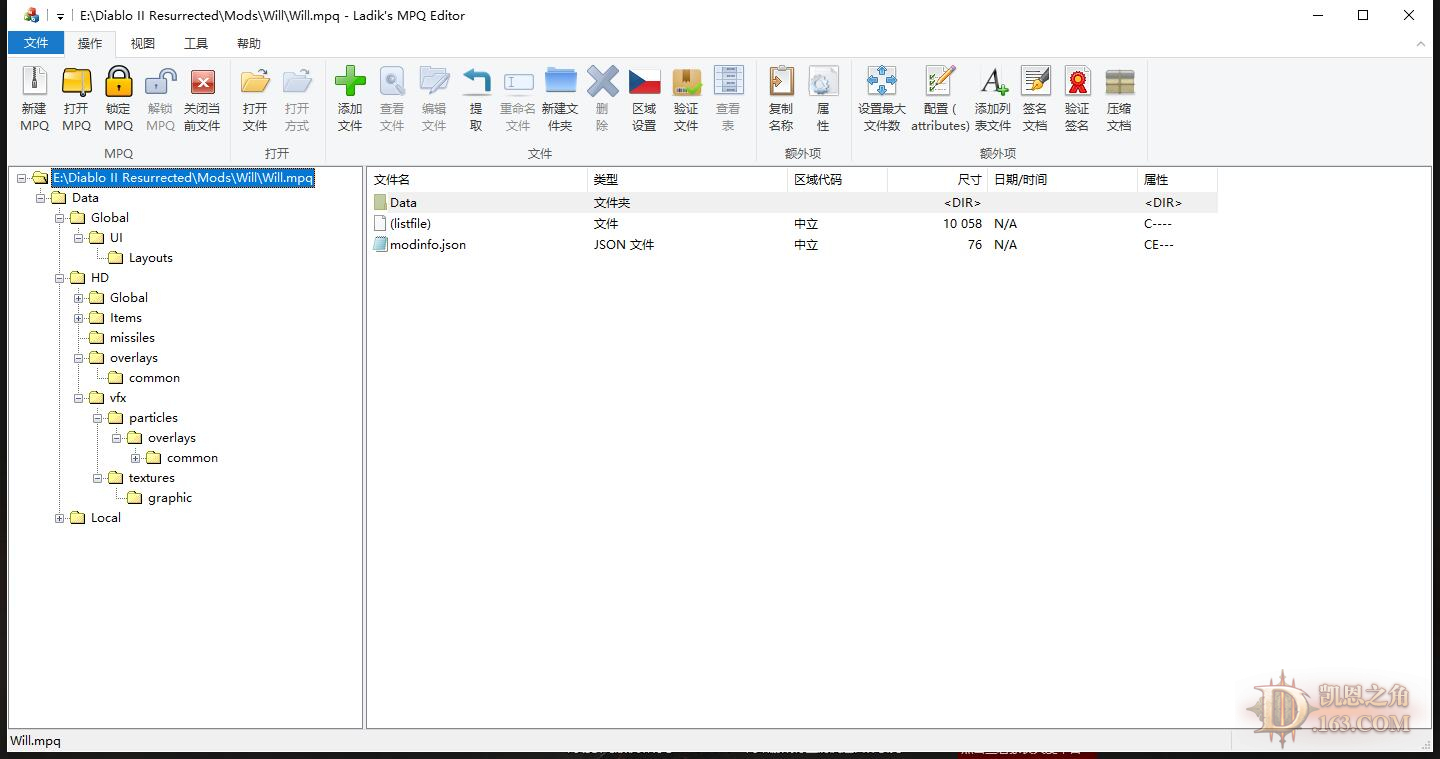Click the JSON 文件 type cell
Viewport: 1440px width, 759px height.
coord(624,245)
